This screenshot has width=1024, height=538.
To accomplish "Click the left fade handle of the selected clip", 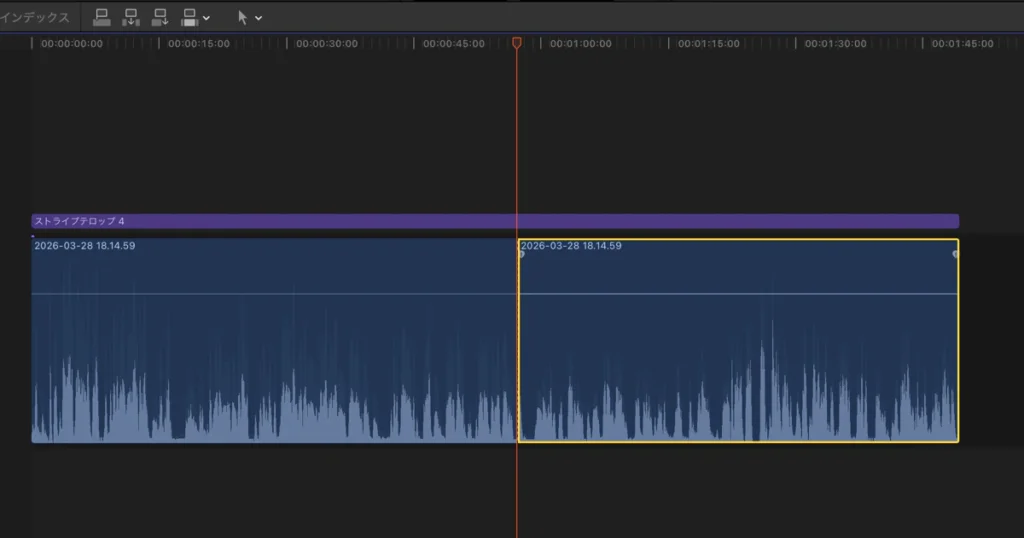I will pyautogui.click(x=521, y=254).
